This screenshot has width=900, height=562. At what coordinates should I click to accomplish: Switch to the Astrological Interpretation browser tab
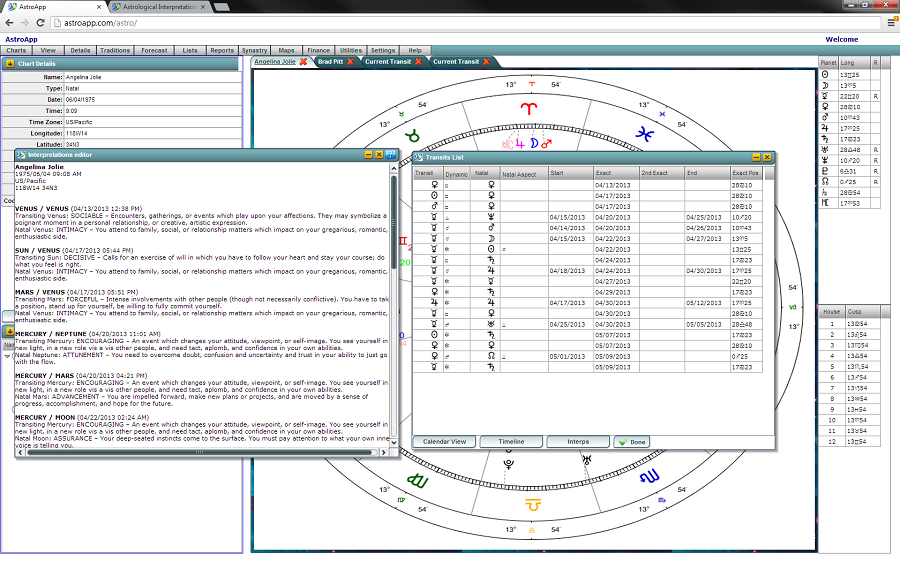click(151, 6)
